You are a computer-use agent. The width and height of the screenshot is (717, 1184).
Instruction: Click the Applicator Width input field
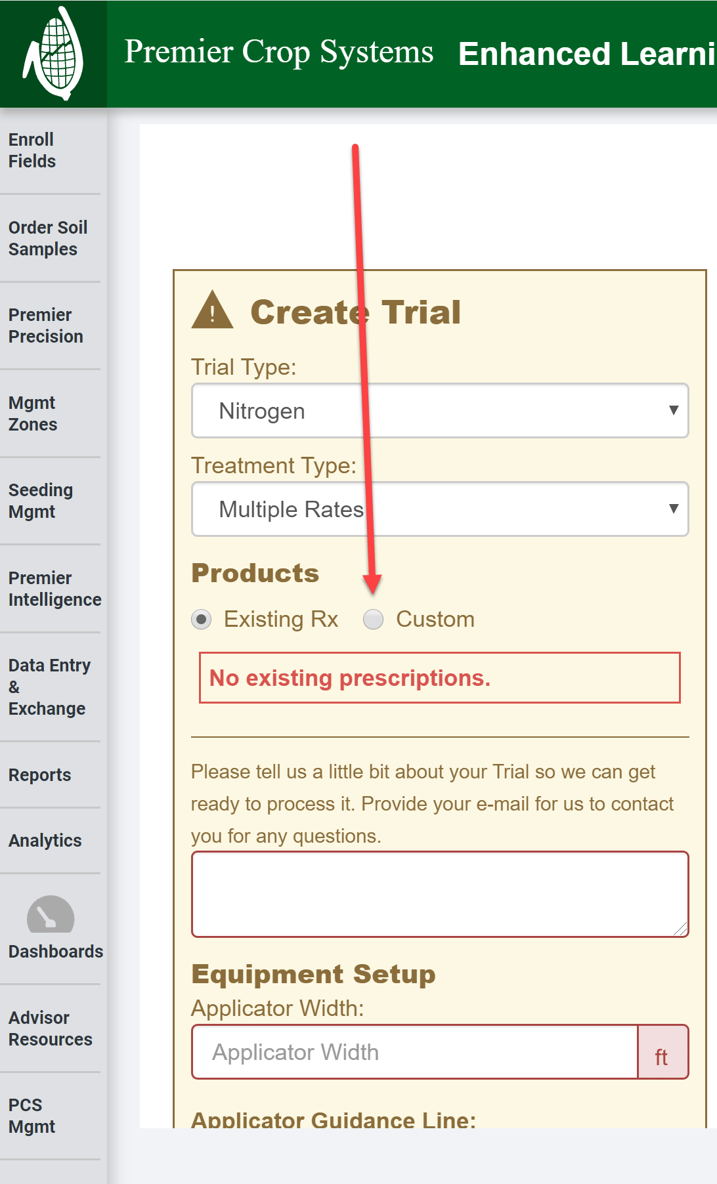[413, 1052]
